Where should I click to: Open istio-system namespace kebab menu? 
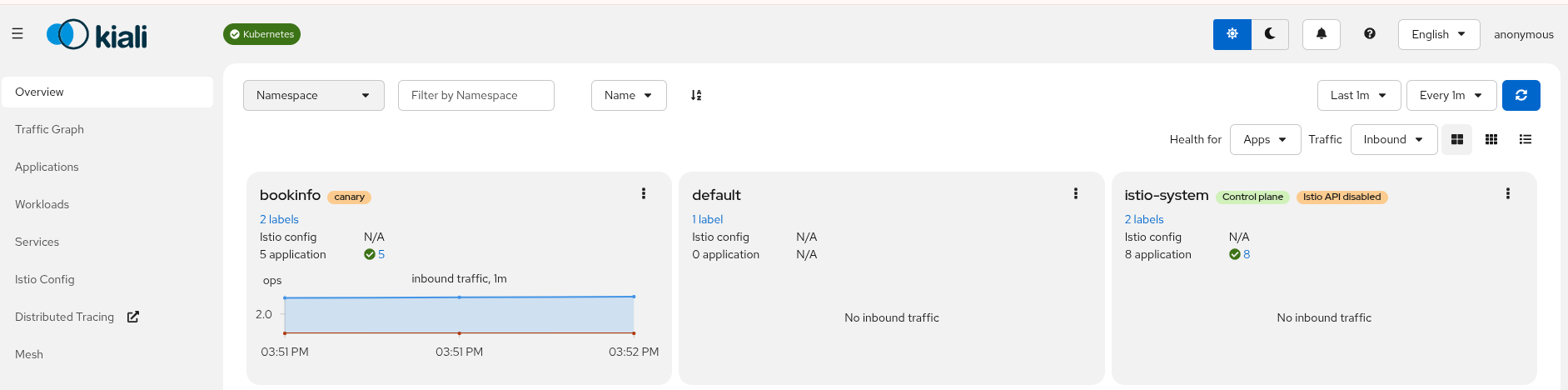(1507, 194)
